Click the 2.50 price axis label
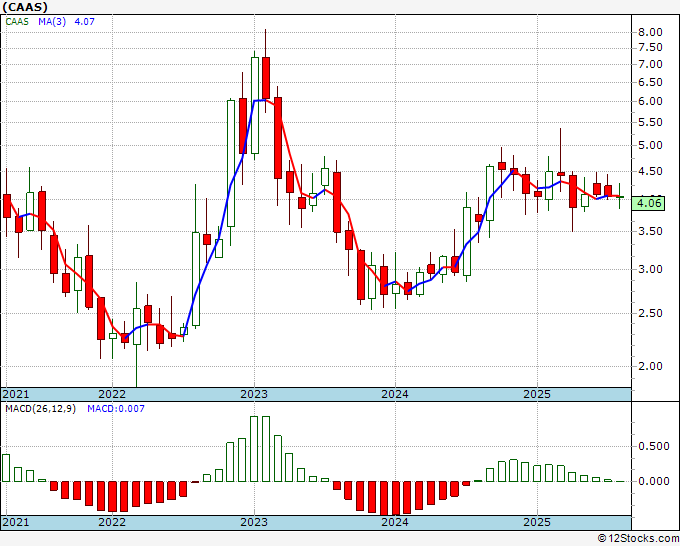 pos(650,313)
